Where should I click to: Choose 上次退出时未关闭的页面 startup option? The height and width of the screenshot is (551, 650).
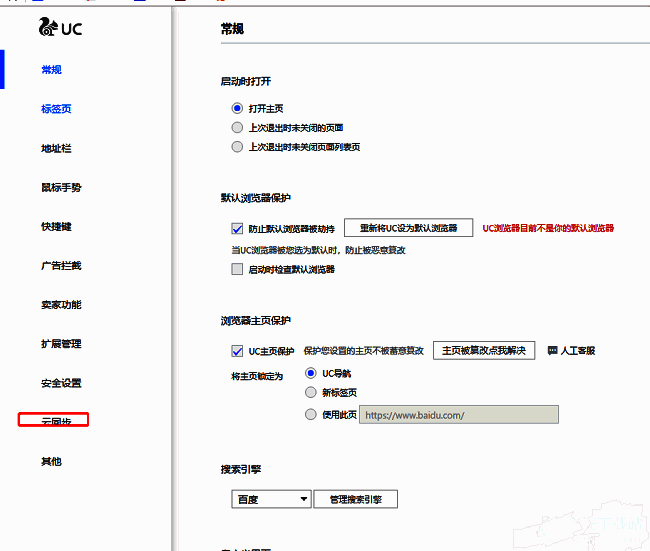coord(237,128)
